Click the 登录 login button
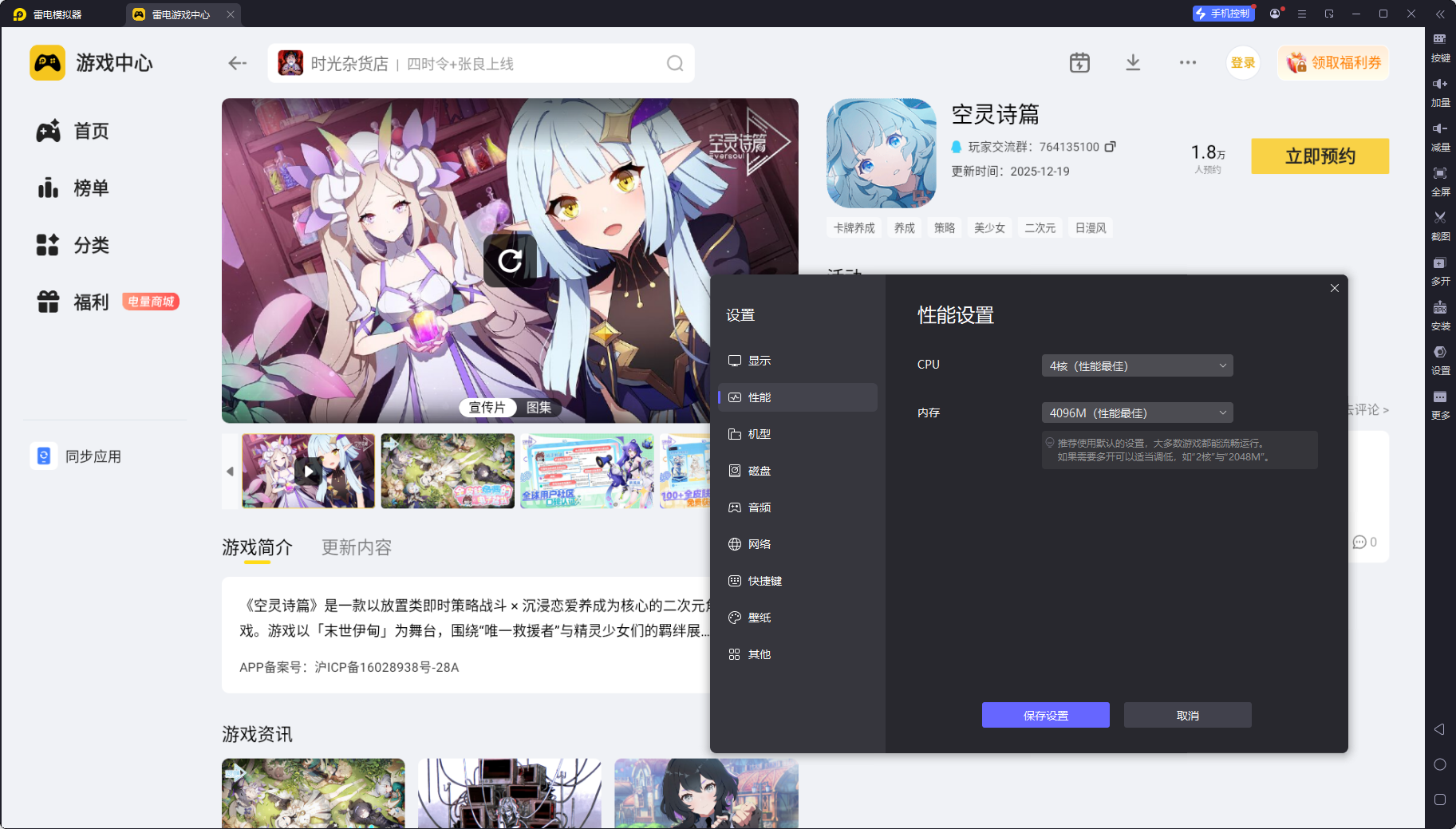This screenshot has width=1456, height=829. pyautogui.click(x=1242, y=63)
